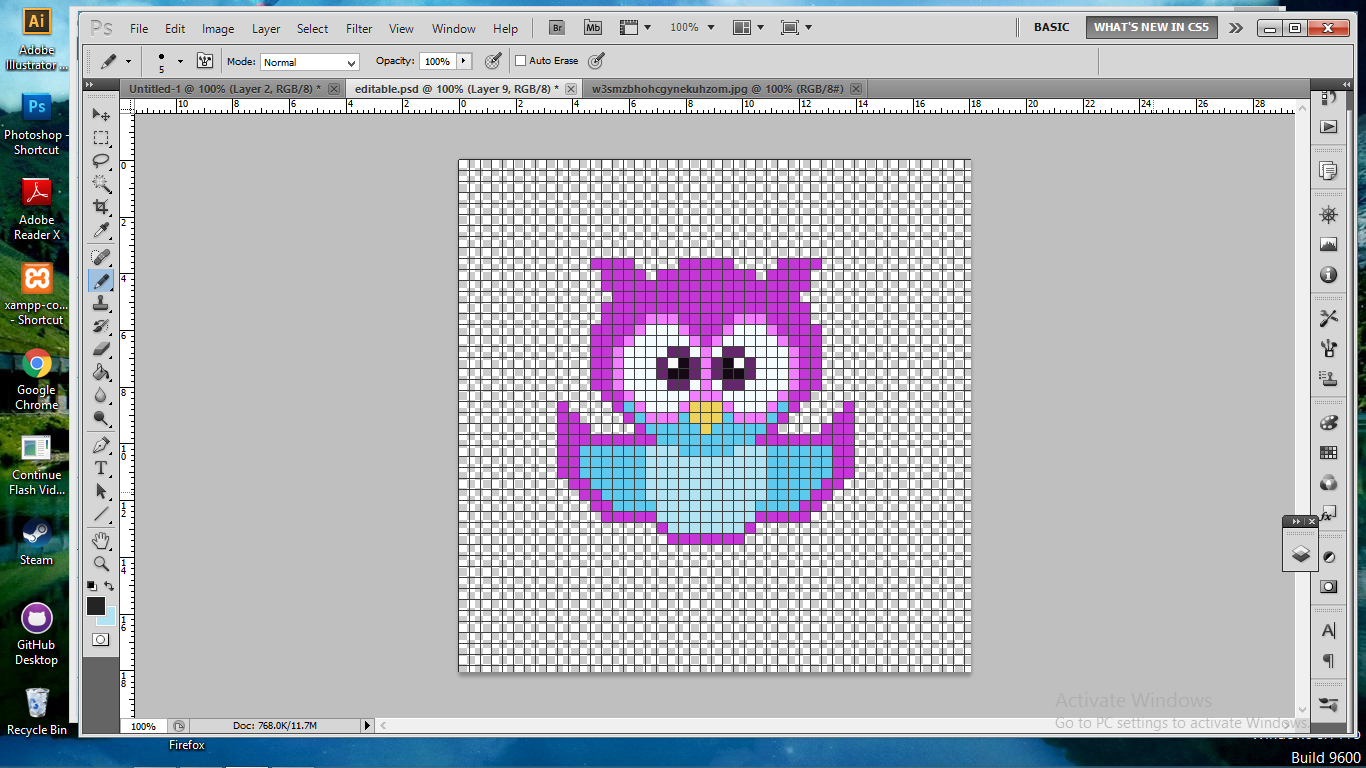Select the Eraser tool
1366x768 pixels.
[101, 350]
